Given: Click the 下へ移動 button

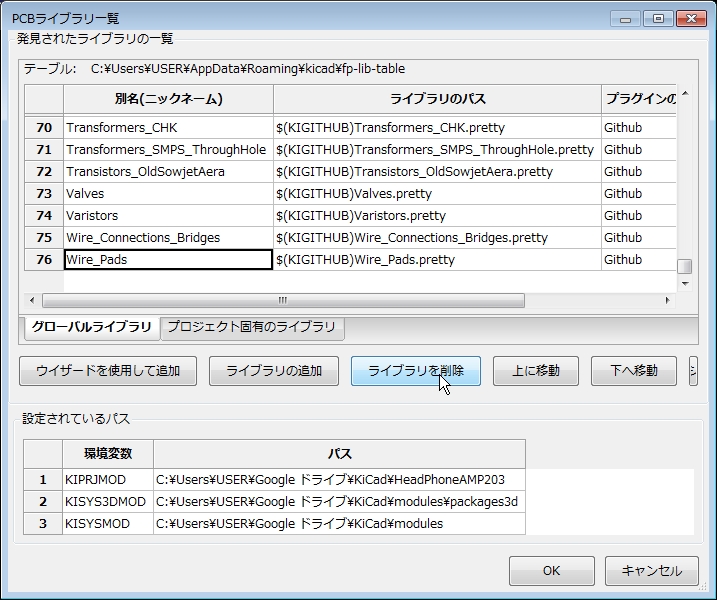Looking at the screenshot, I should pyautogui.click(x=634, y=371).
